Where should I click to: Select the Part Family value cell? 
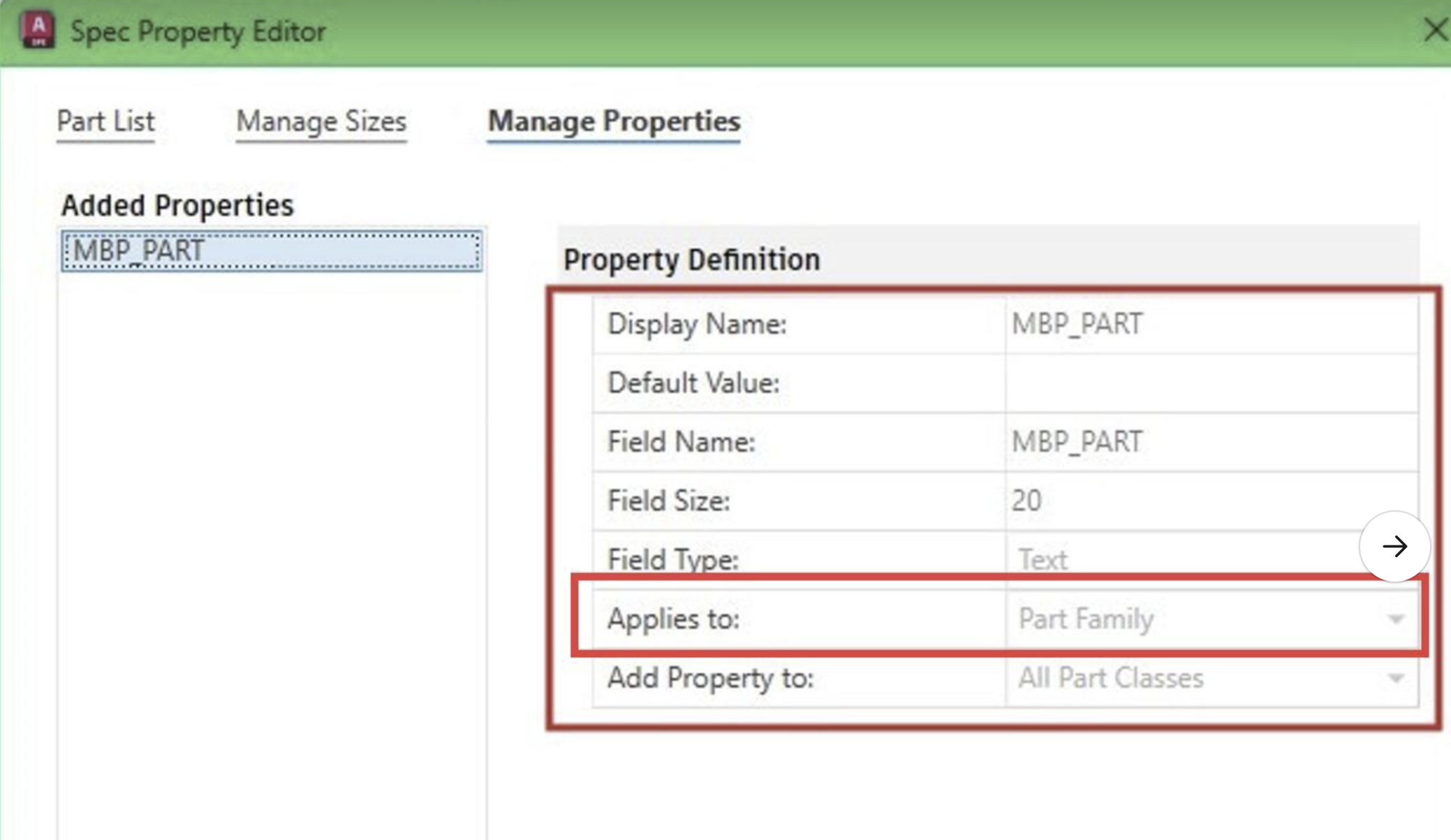click(1086, 619)
